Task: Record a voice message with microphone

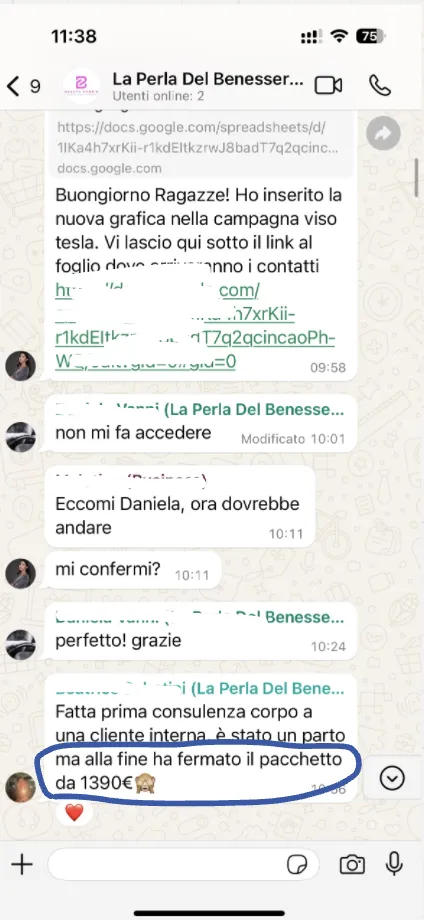Action: click(x=394, y=864)
